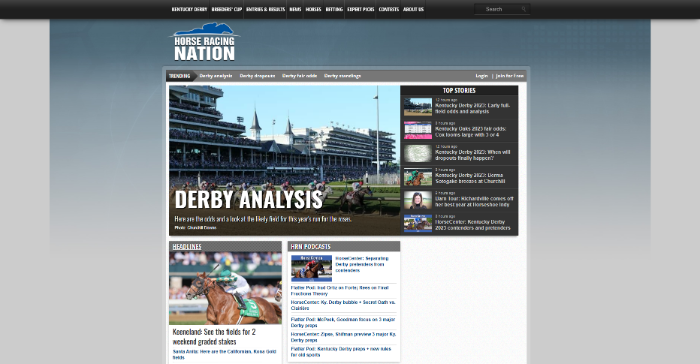Viewport: 700px width, 364px height.
Task: Open the Expert Picks menu
Action: 361,9
